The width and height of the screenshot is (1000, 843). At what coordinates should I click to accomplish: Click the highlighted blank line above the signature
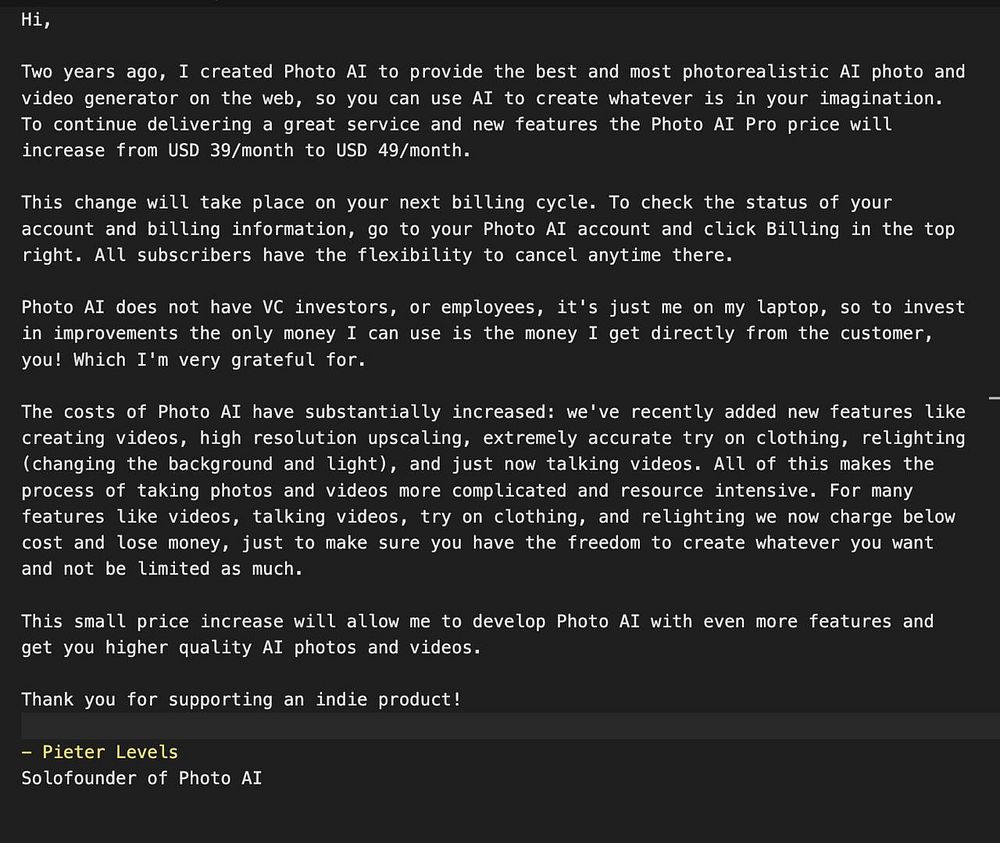(x=500, y=725)
